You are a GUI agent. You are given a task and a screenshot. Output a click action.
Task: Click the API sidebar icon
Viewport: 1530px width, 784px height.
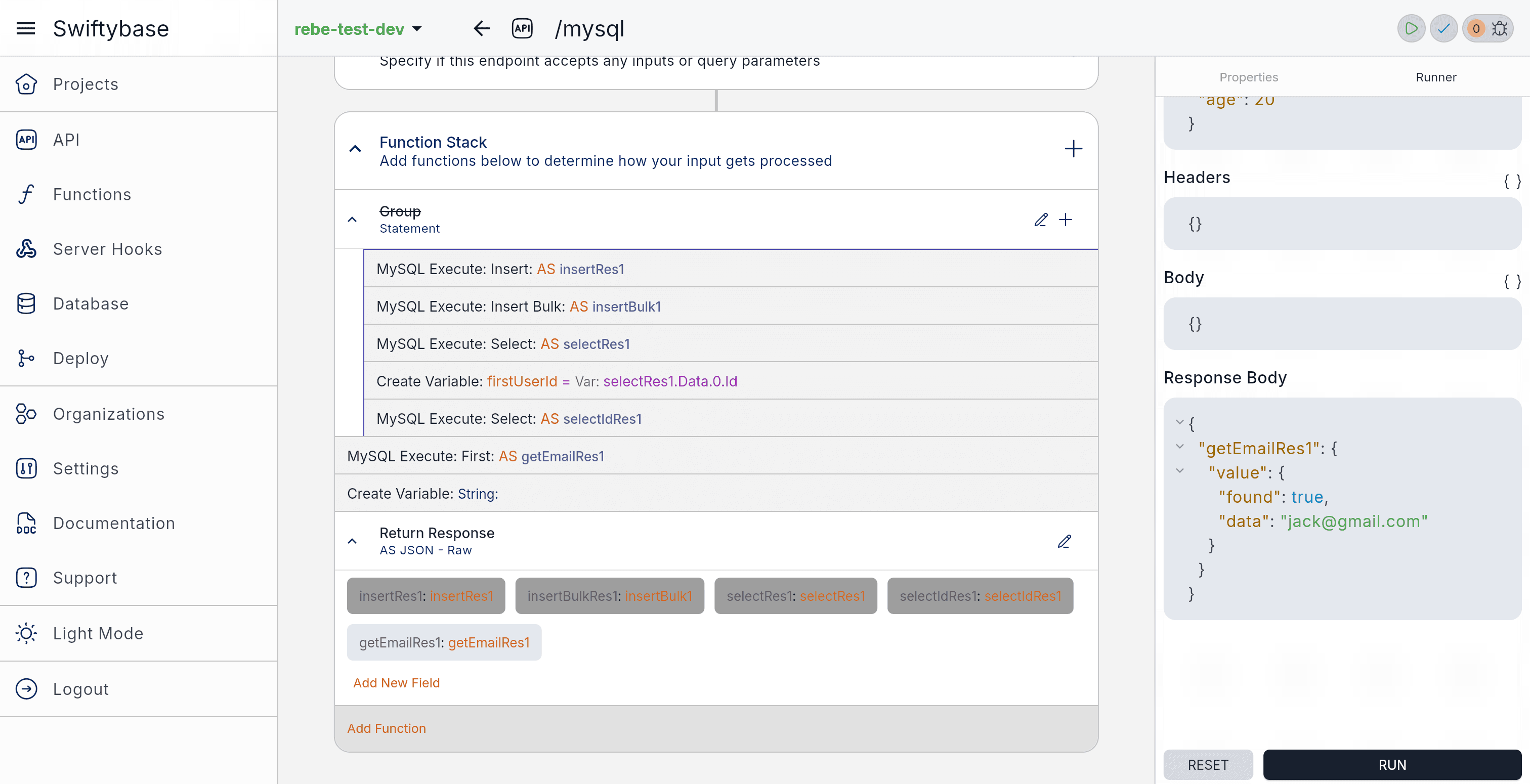[26, 140]
